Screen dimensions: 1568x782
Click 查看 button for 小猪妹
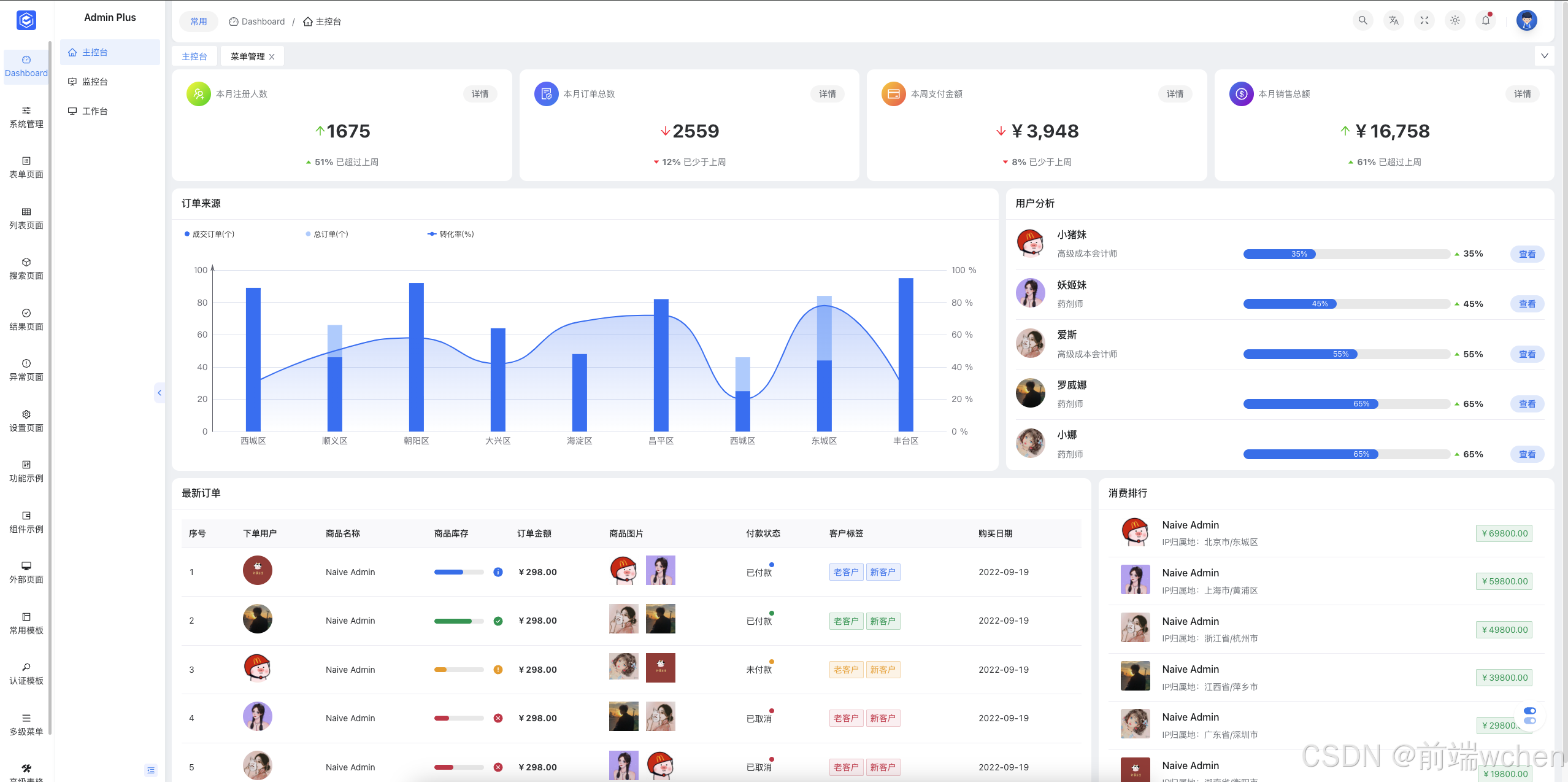point(1526,254)
